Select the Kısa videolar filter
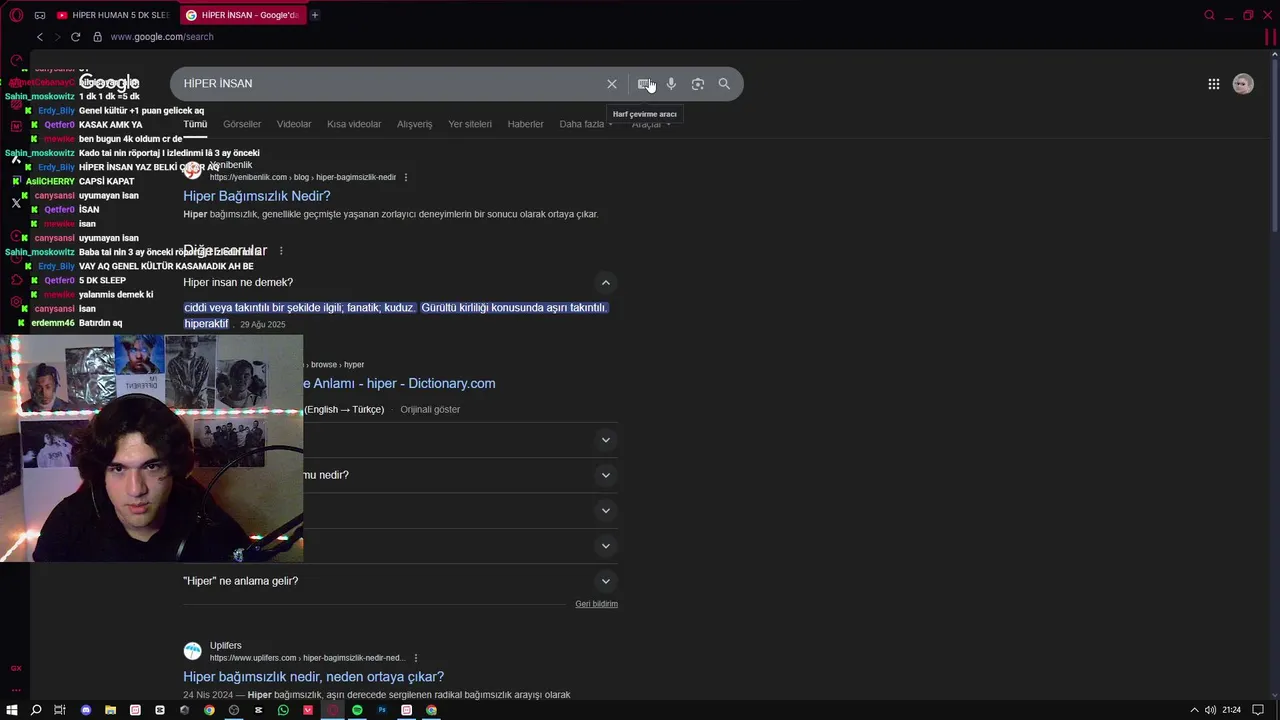Image resolution: width=1280 pixels, height=720 pixels. (354, 124)
